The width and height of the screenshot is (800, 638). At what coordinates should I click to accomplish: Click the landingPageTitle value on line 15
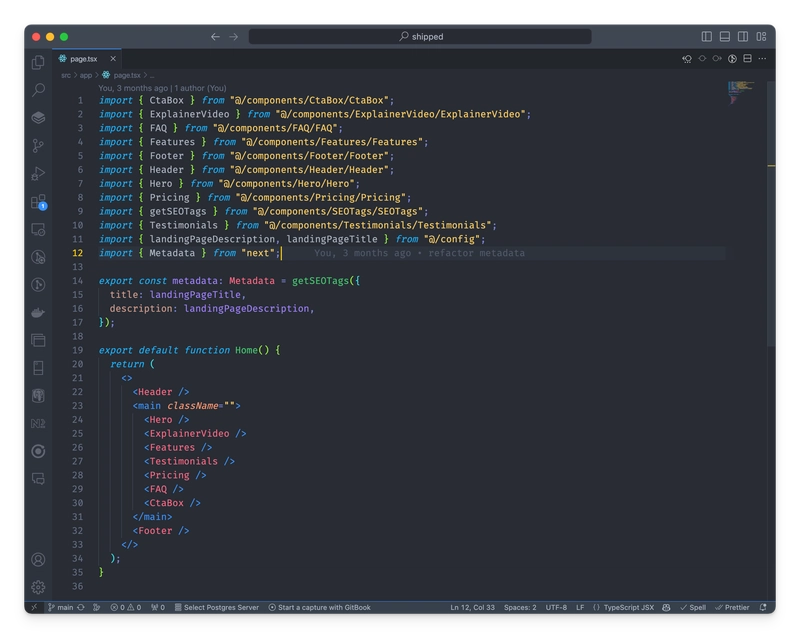(x=195, y=295)
